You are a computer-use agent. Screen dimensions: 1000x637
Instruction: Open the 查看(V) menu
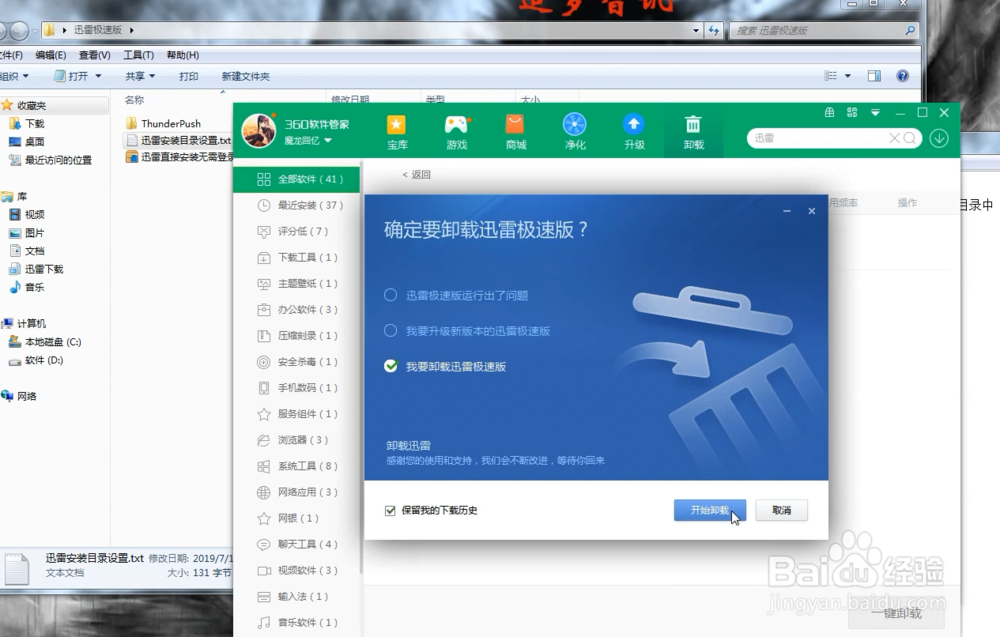(x=92, y=54)
